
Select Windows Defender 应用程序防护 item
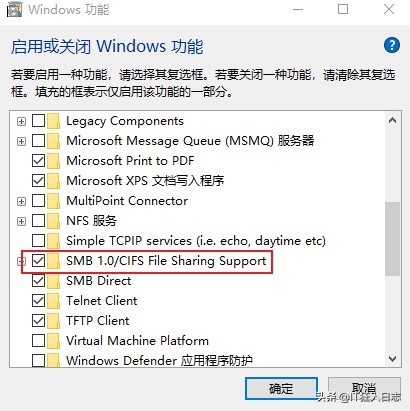pyautogui.click(x=159, y=361)
